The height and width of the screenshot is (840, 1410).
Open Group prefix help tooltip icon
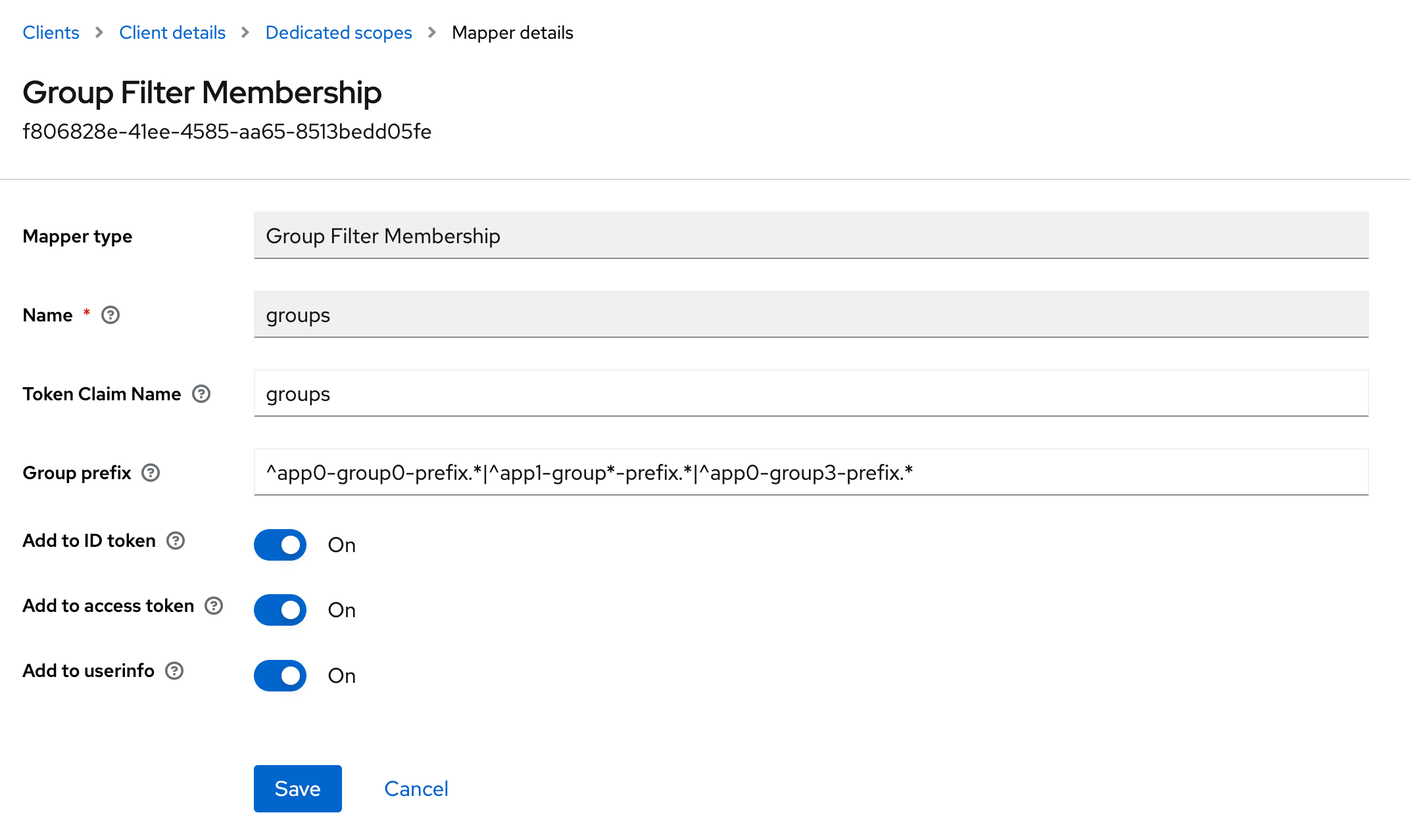click(x=151, y=473)
